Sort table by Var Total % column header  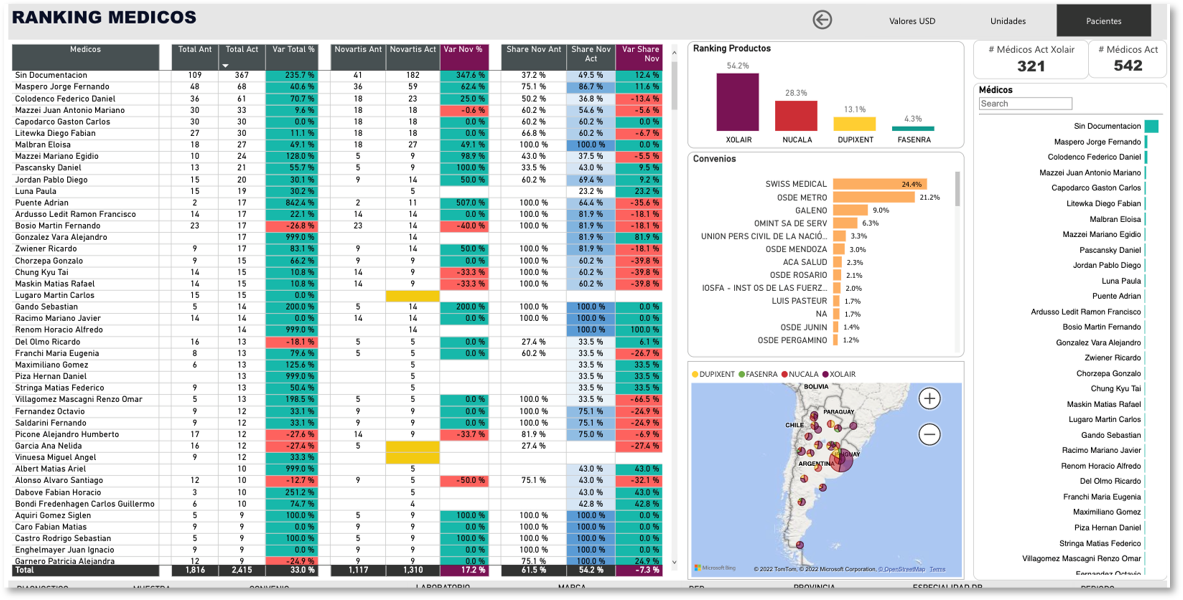click(293, 50)
